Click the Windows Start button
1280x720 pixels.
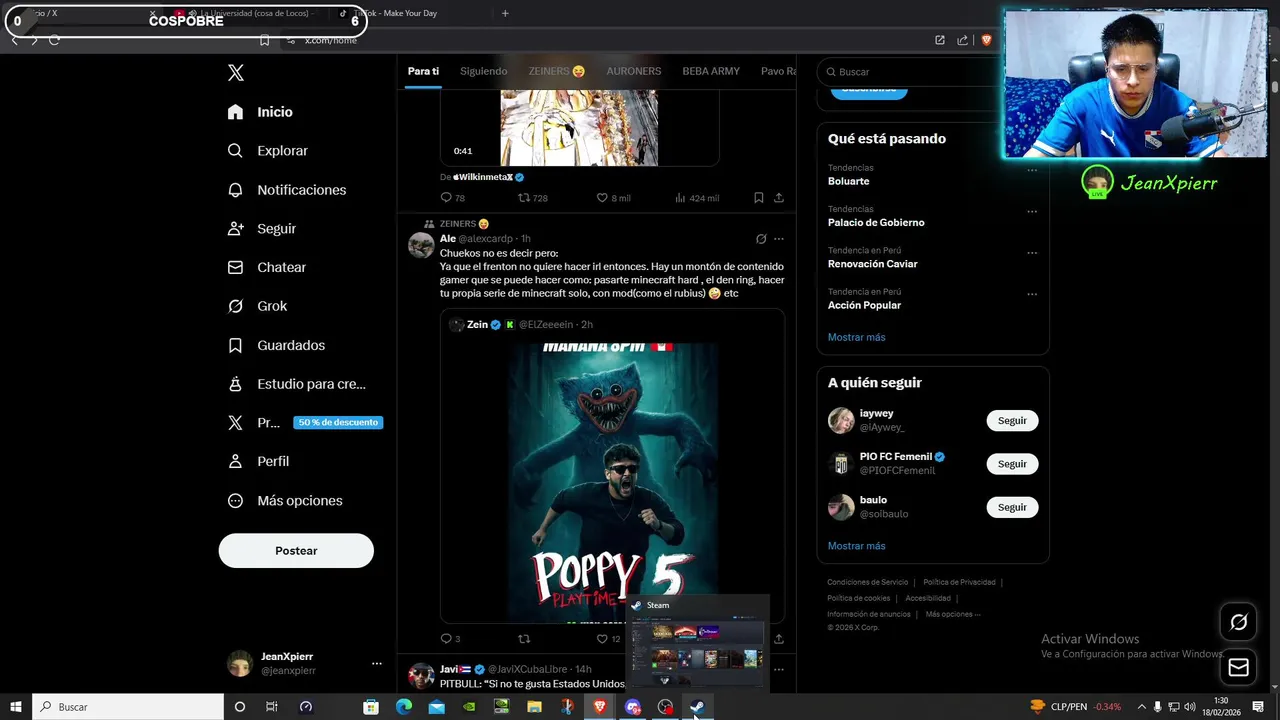tap(16, 707)
